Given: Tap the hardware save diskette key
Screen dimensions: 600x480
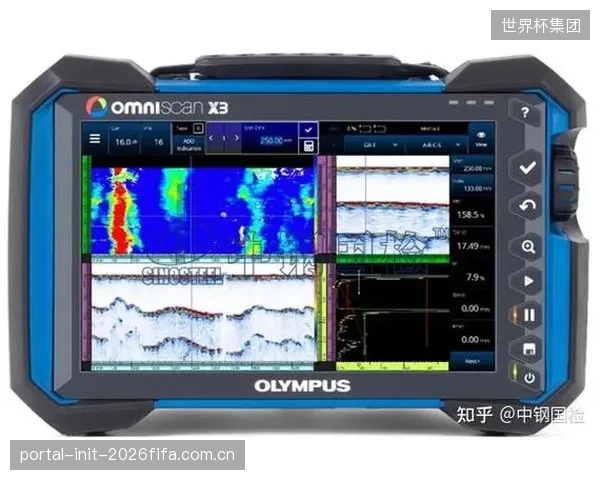Looking at the screenshot, I should pyautogui.click(x=529, y=349).
